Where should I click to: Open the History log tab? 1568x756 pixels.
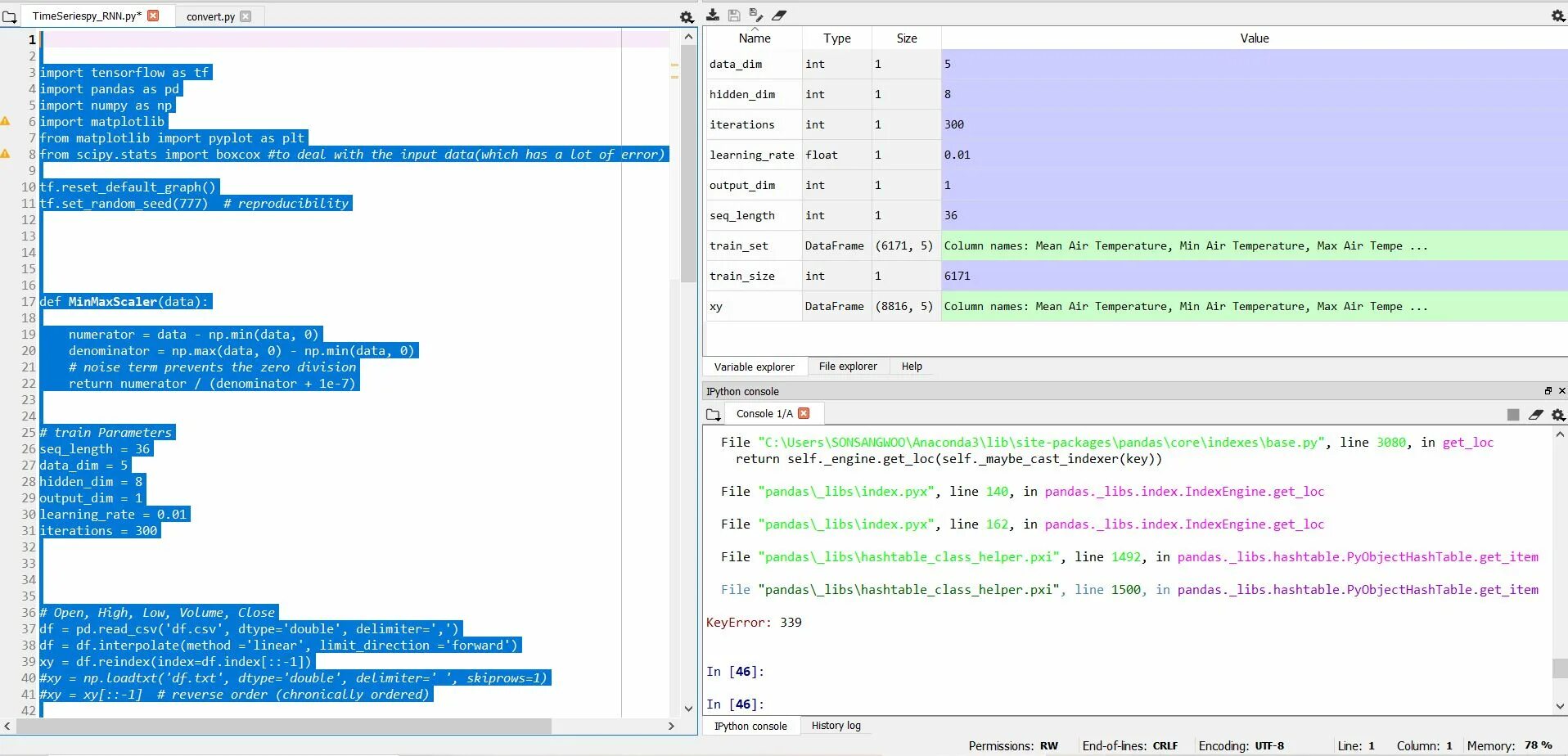(836, 726)
